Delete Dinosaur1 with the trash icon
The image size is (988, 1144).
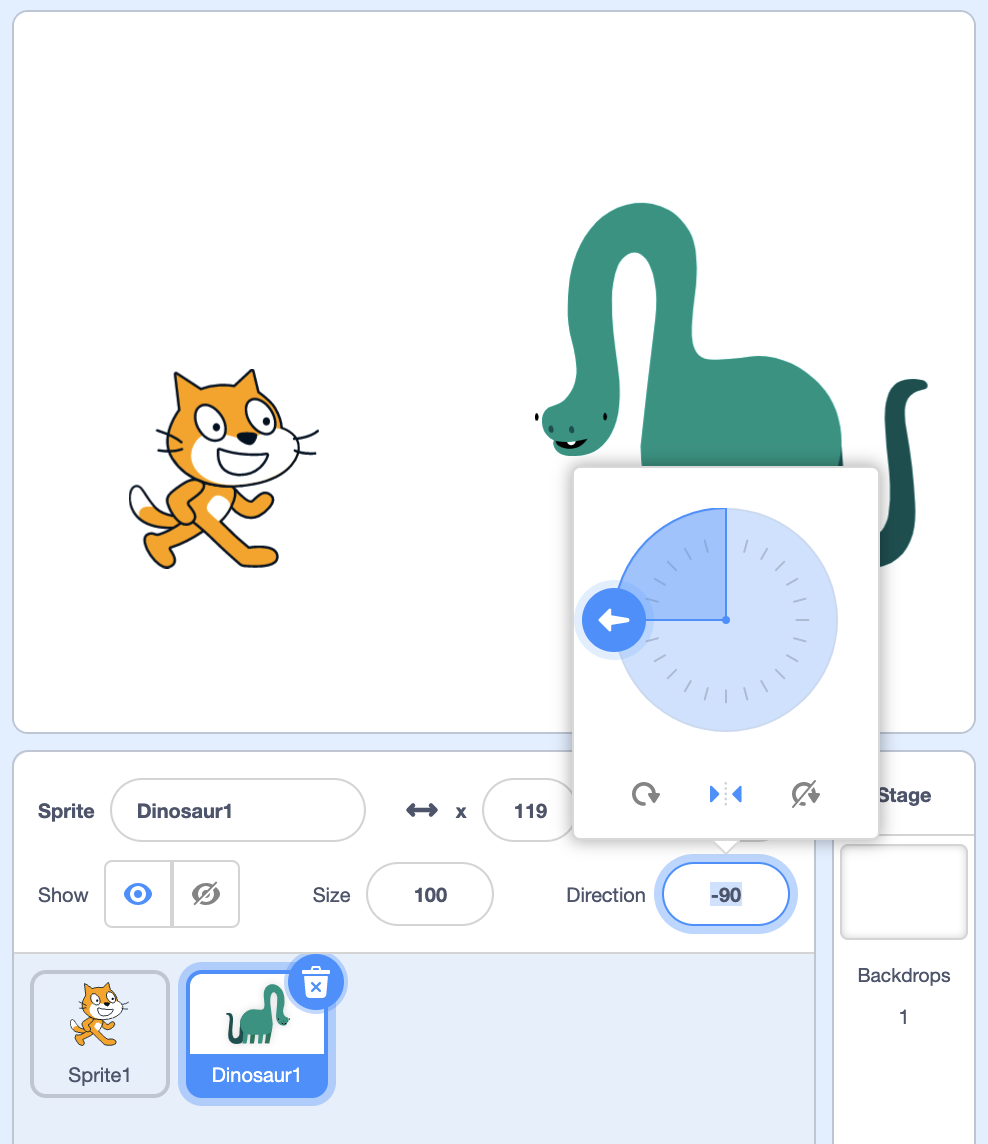316,982
